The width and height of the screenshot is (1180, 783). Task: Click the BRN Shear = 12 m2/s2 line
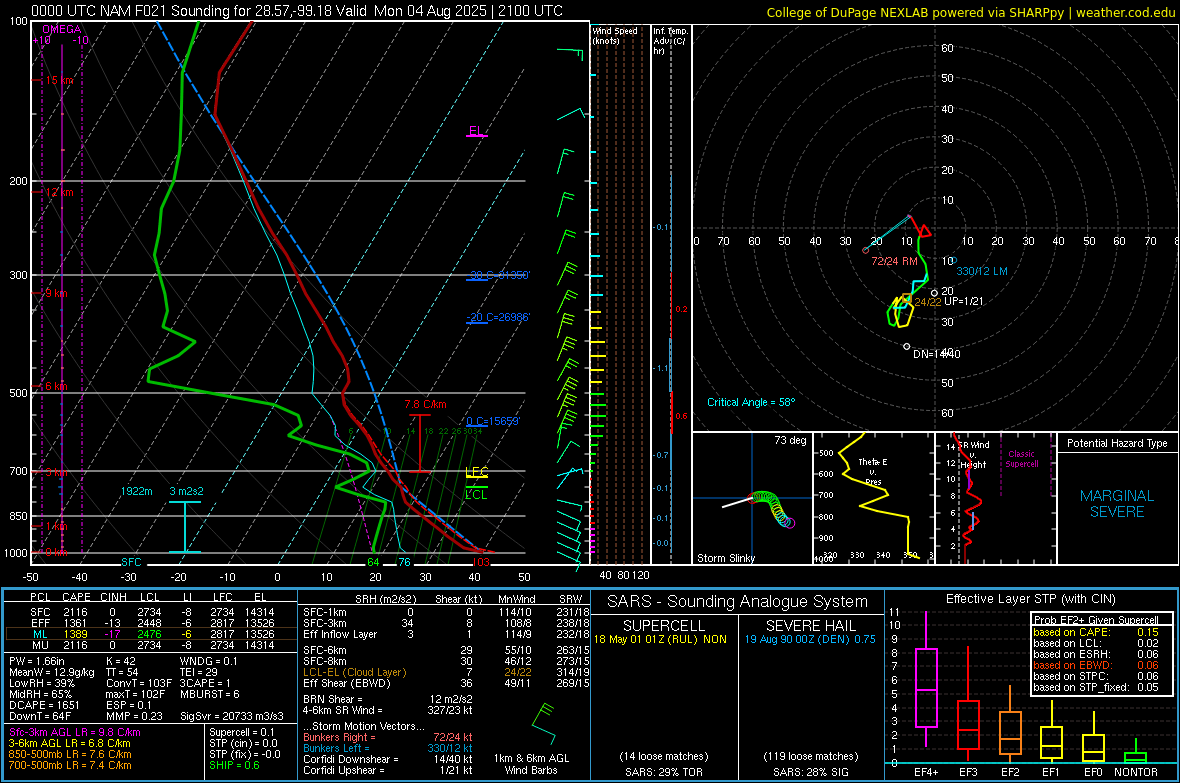tap(387, 699)
